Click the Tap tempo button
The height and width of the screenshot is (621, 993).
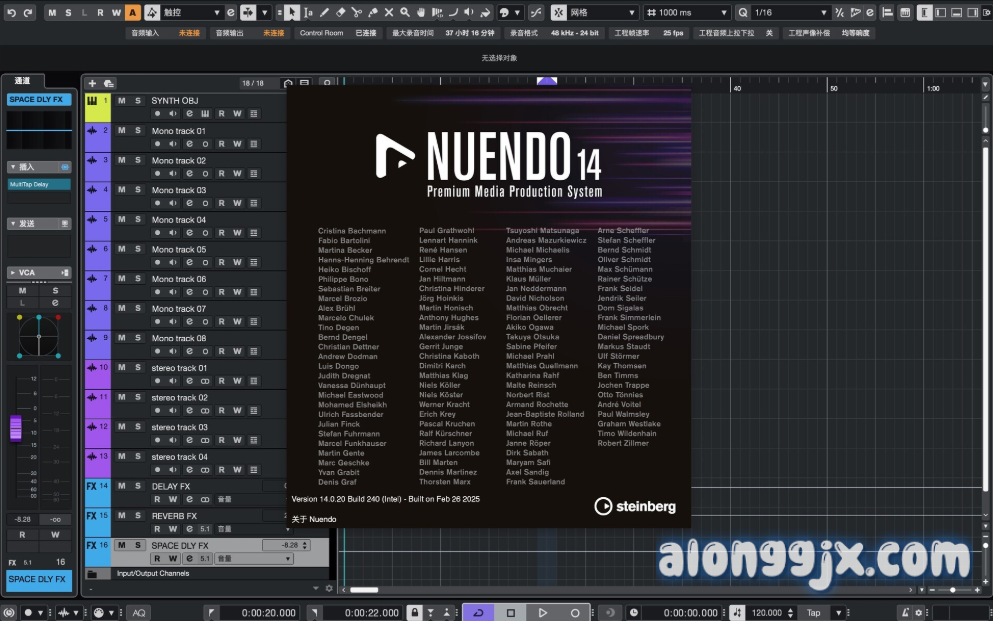(x=813, y=612)
